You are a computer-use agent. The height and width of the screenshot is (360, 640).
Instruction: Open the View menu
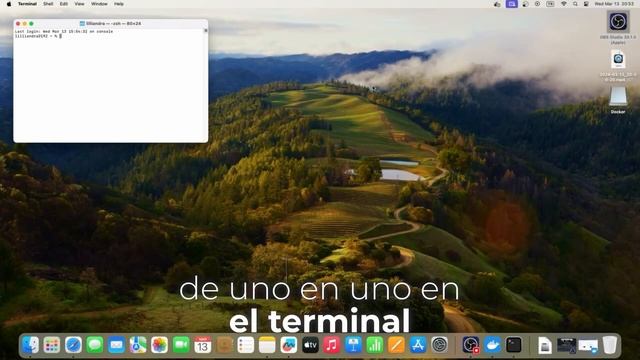pyautogui.click(x=79, y=4)
